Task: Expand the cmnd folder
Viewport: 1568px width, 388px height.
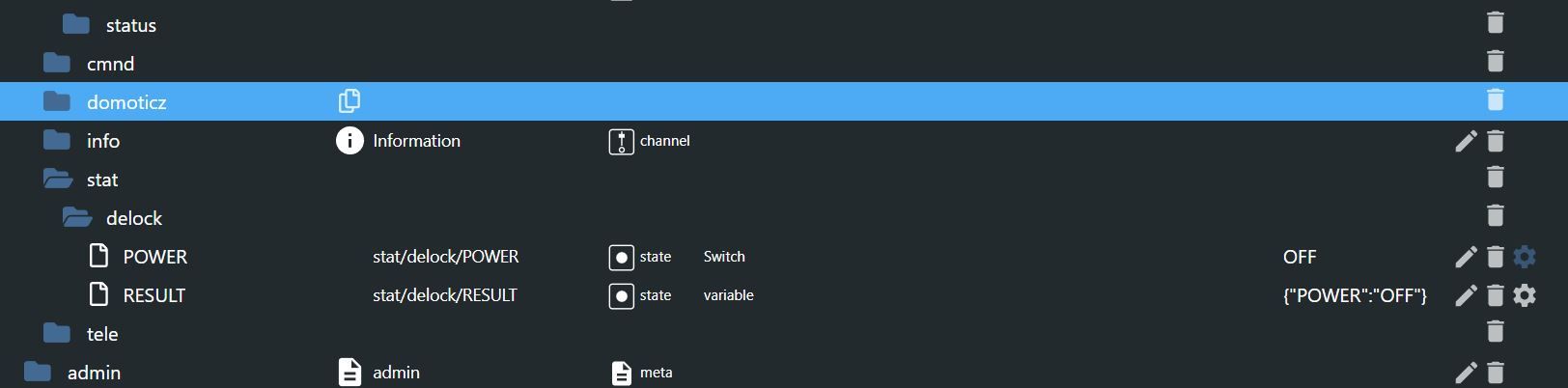Action: tap(58, 64)
